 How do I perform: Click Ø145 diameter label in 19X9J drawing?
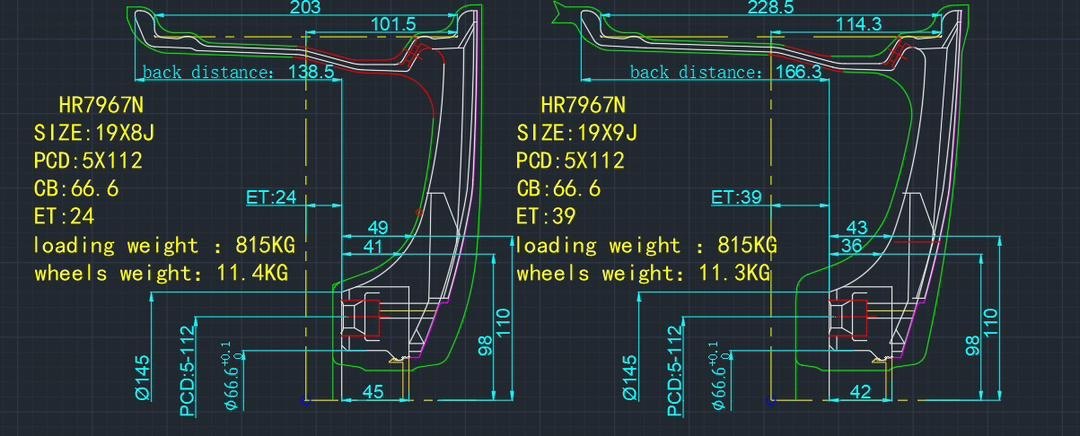[x=630, y=377]
